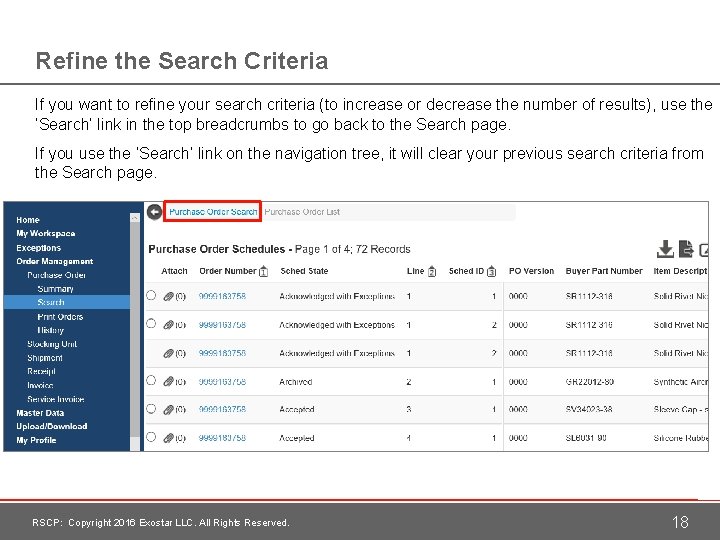Screen dimensions: 720x540
Task: Click the circular back arrow icon
Action: [x=155, y=212]
